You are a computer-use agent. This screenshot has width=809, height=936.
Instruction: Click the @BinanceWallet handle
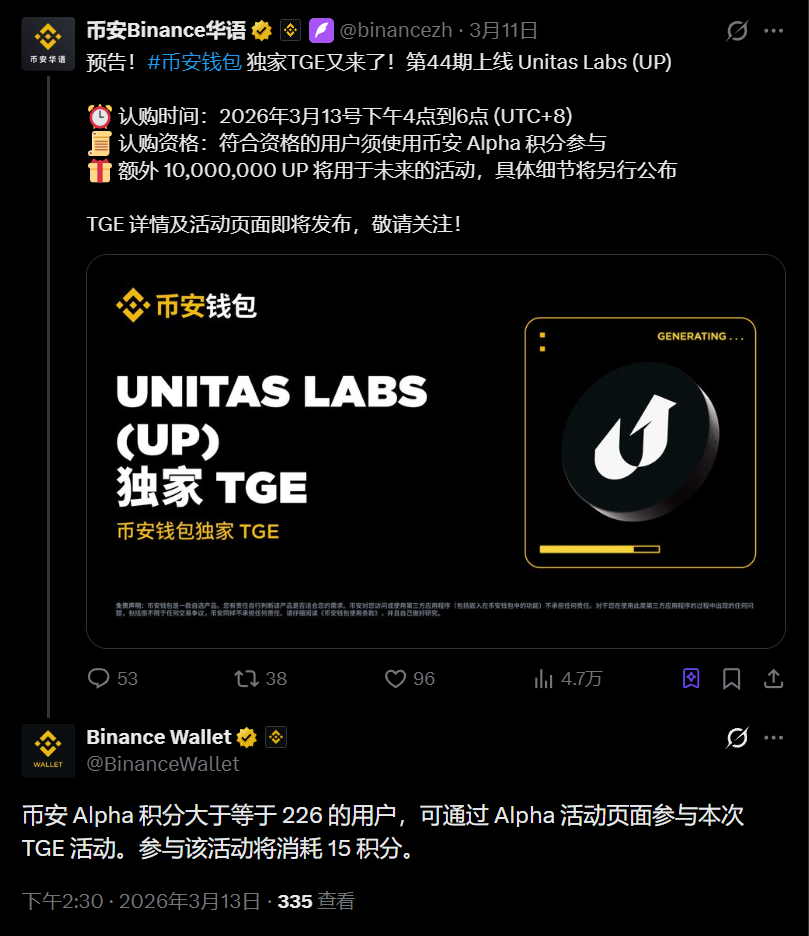163,764
